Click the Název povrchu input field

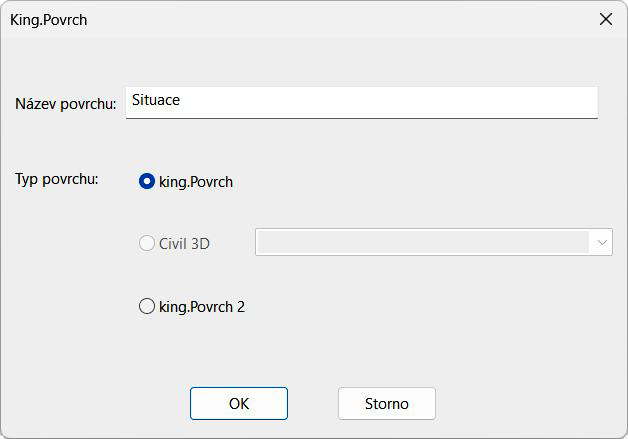(361, 102)
